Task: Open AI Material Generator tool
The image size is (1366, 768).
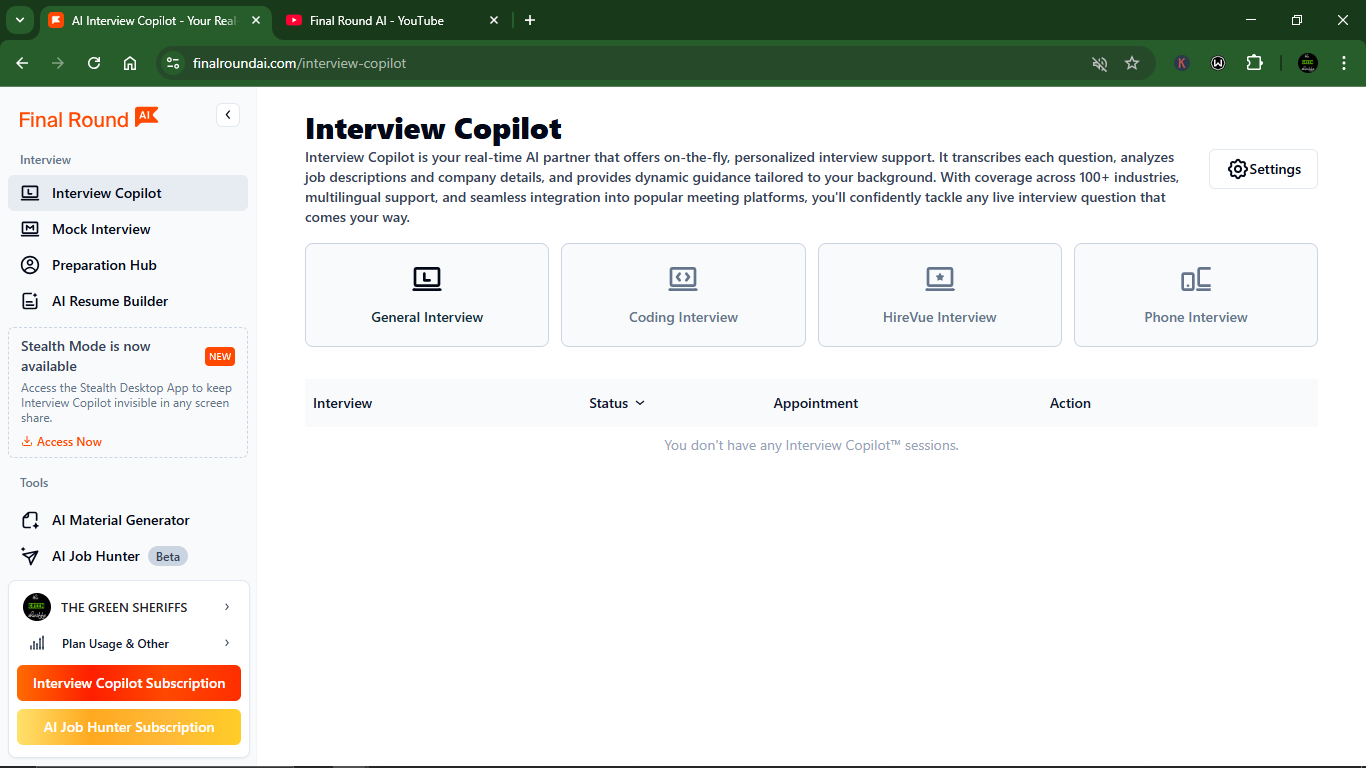Action: click(128, 520)
